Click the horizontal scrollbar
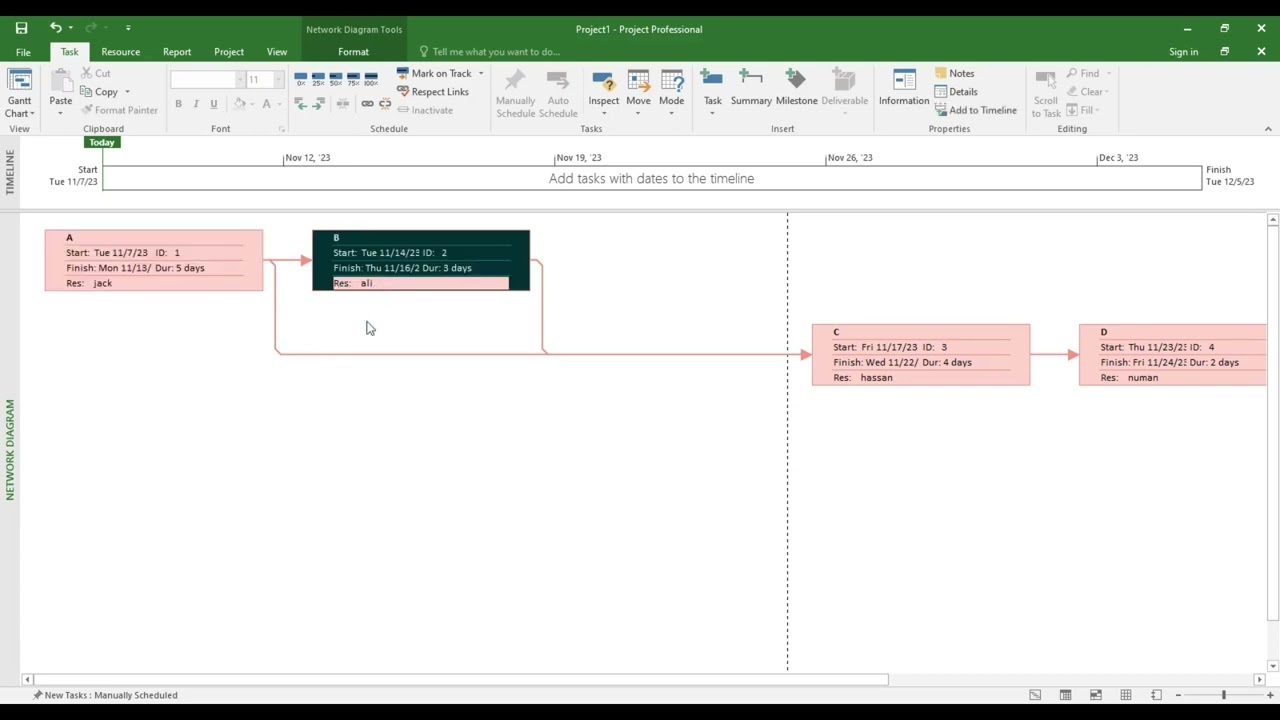1280x720 pixels. tap(460, 680)
